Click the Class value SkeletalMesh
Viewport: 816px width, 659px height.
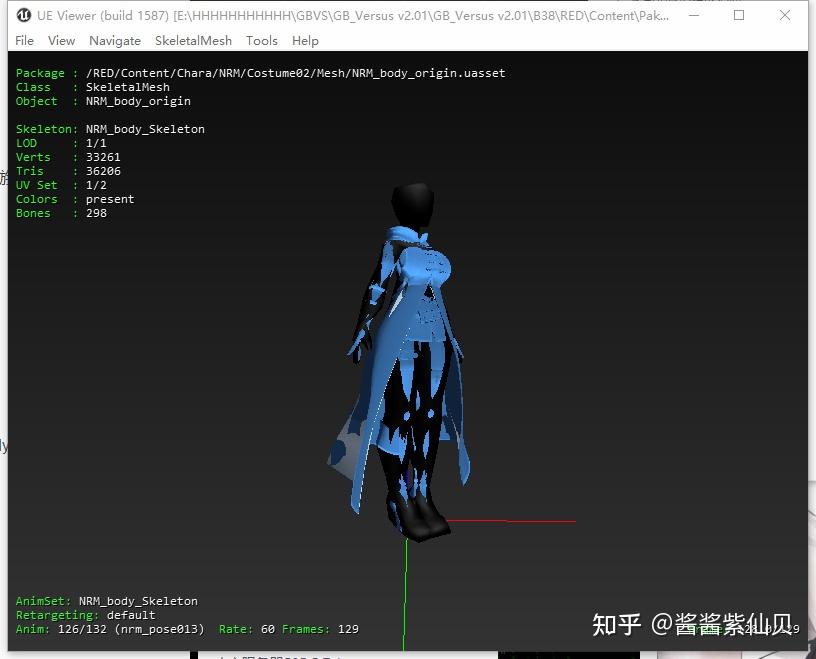[128, 87]
